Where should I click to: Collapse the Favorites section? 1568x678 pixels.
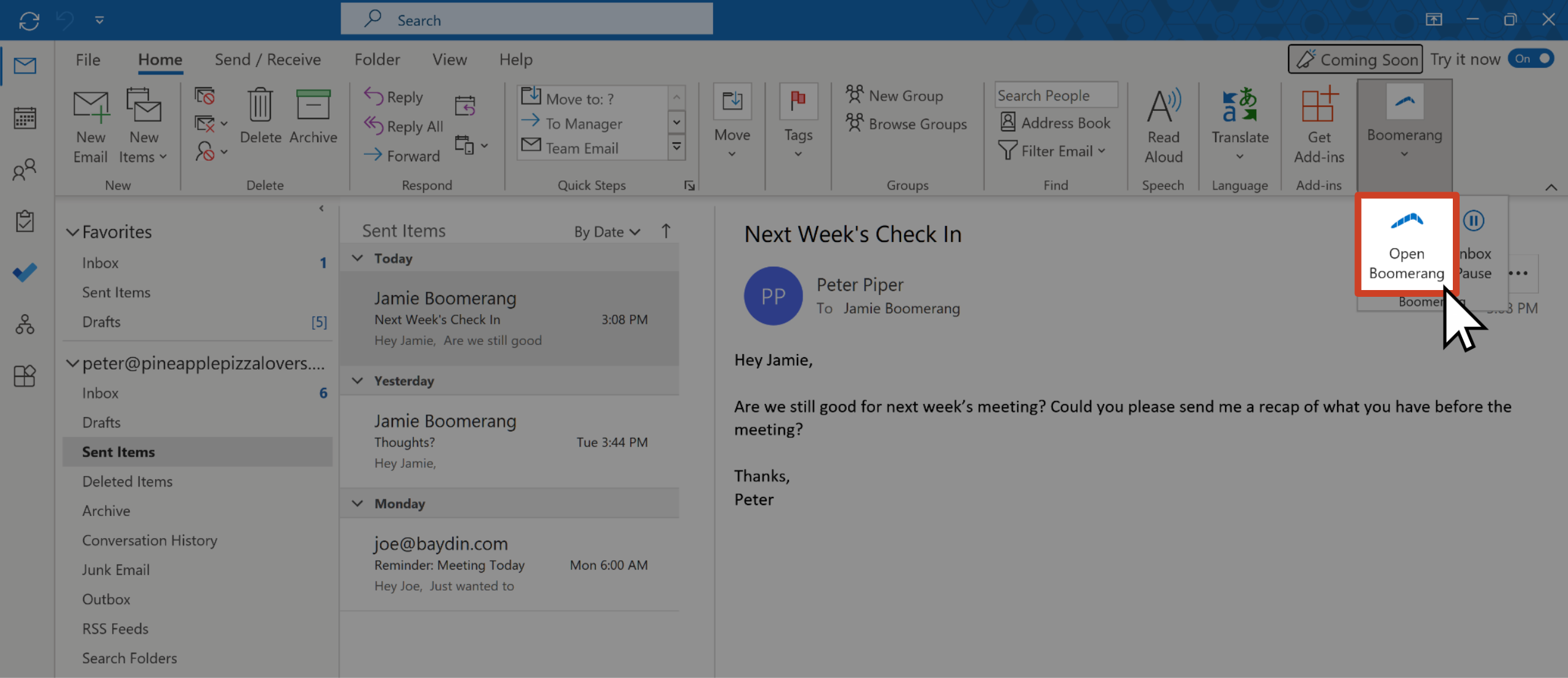(73, 232)
